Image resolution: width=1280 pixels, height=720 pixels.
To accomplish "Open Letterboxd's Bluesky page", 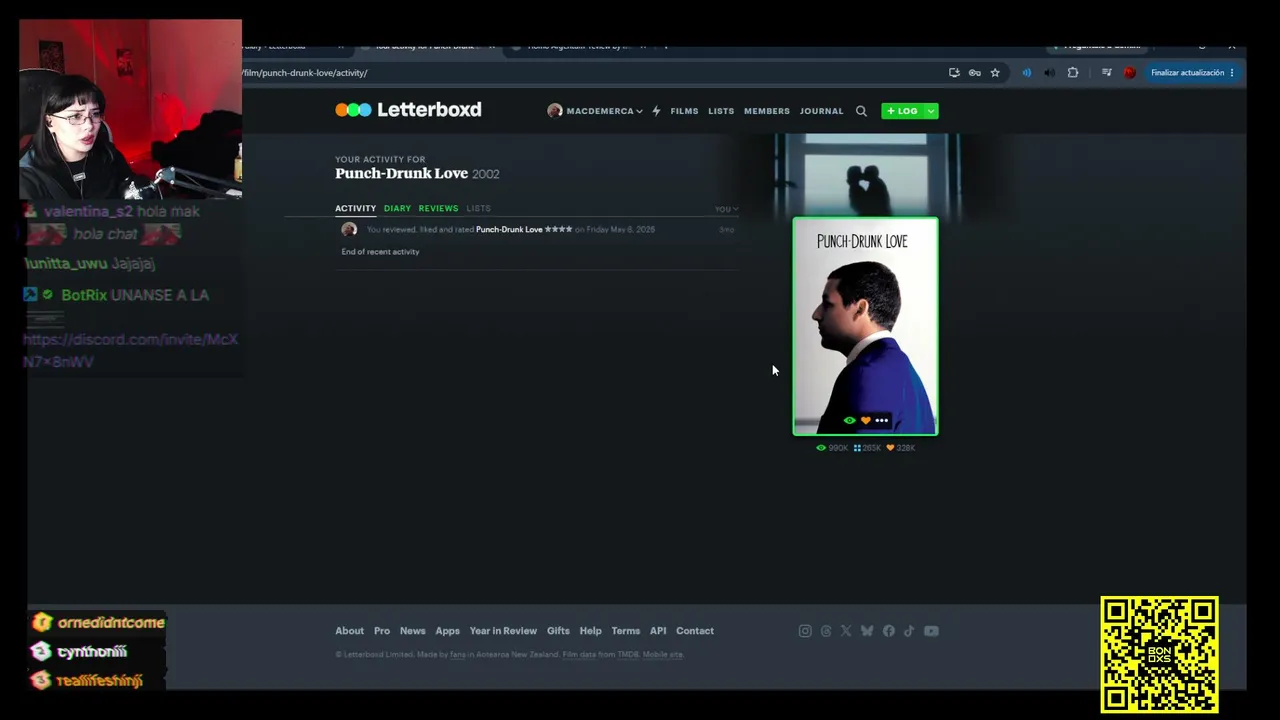I will pyautogui.click(x=867, y=631).
